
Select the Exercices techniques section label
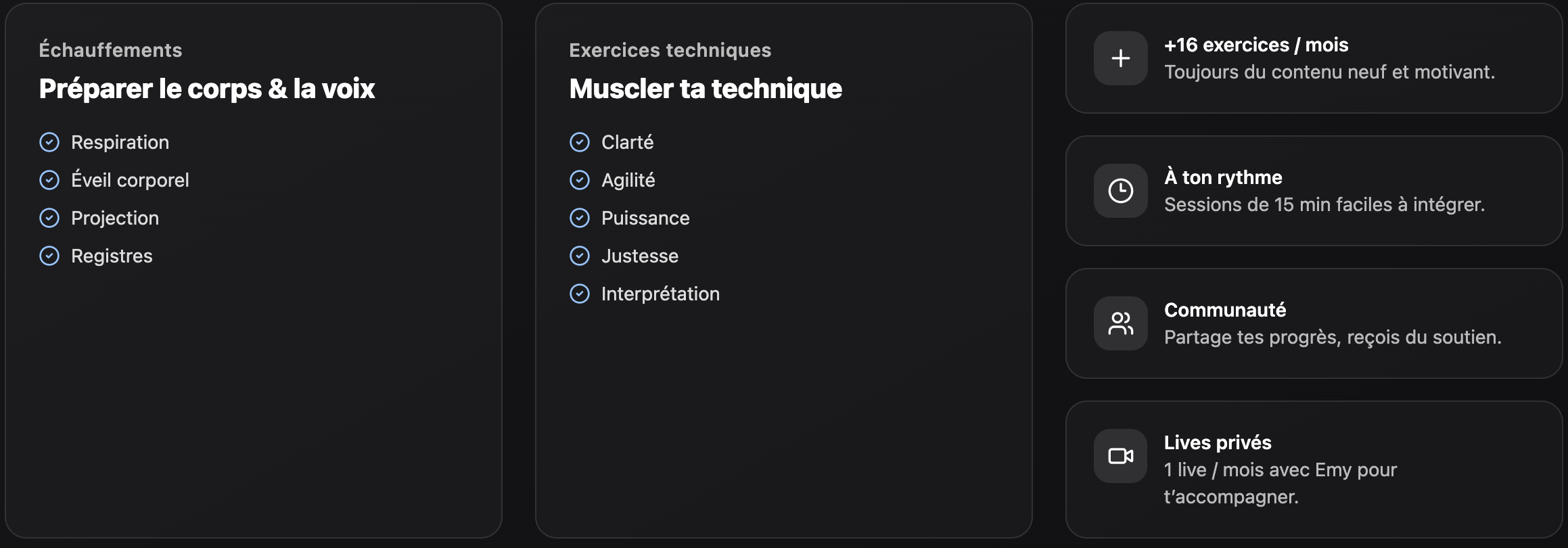click(670, 50)
